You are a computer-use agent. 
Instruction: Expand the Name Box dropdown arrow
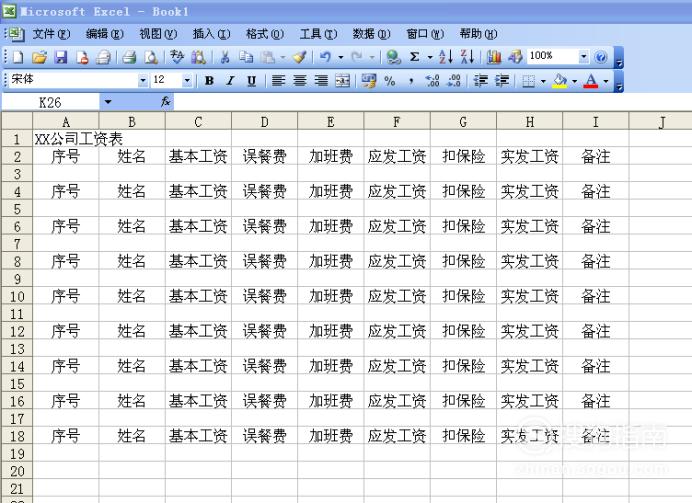(108, 102)
